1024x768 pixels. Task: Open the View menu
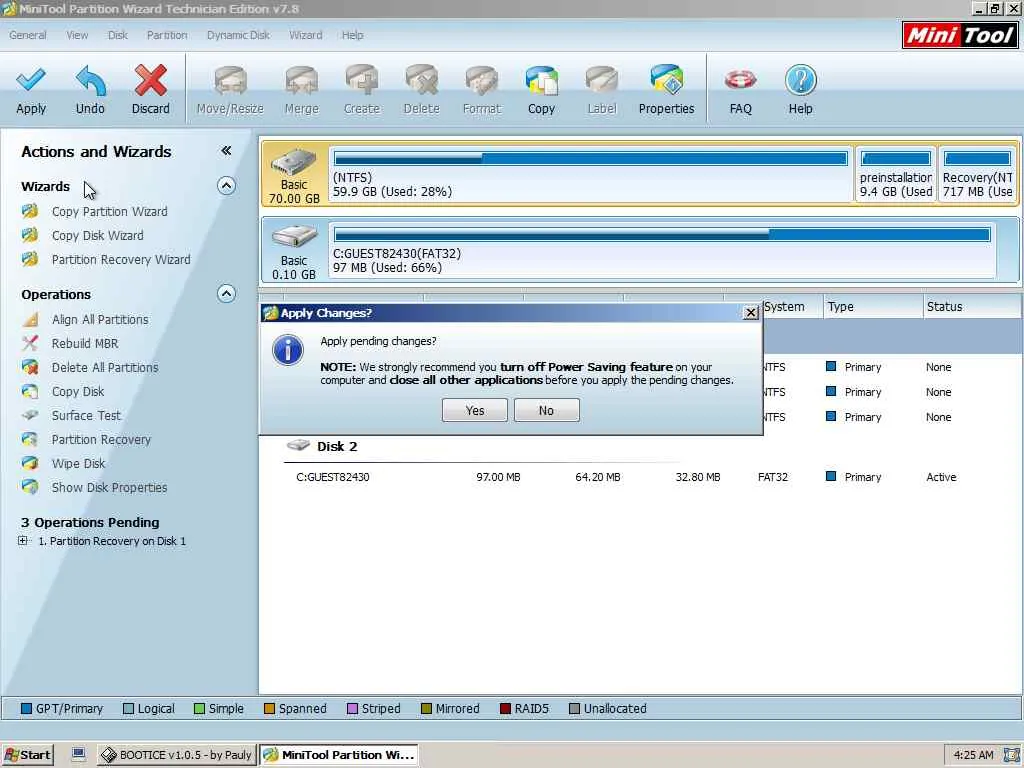point(77,35)
